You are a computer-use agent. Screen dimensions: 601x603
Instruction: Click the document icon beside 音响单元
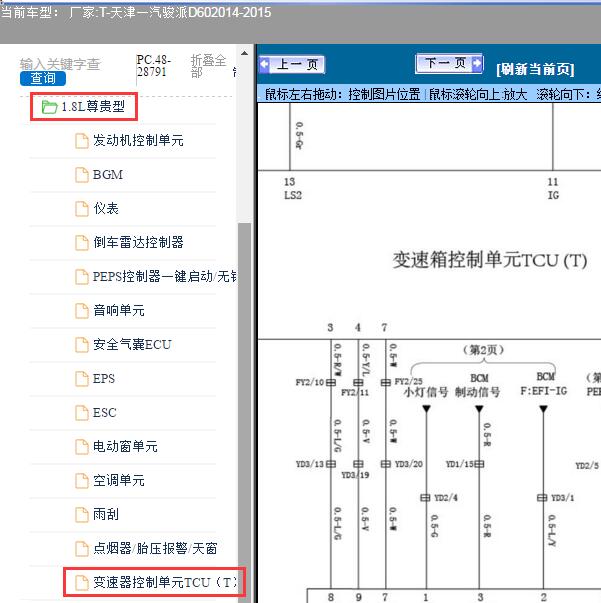(82, 311)
